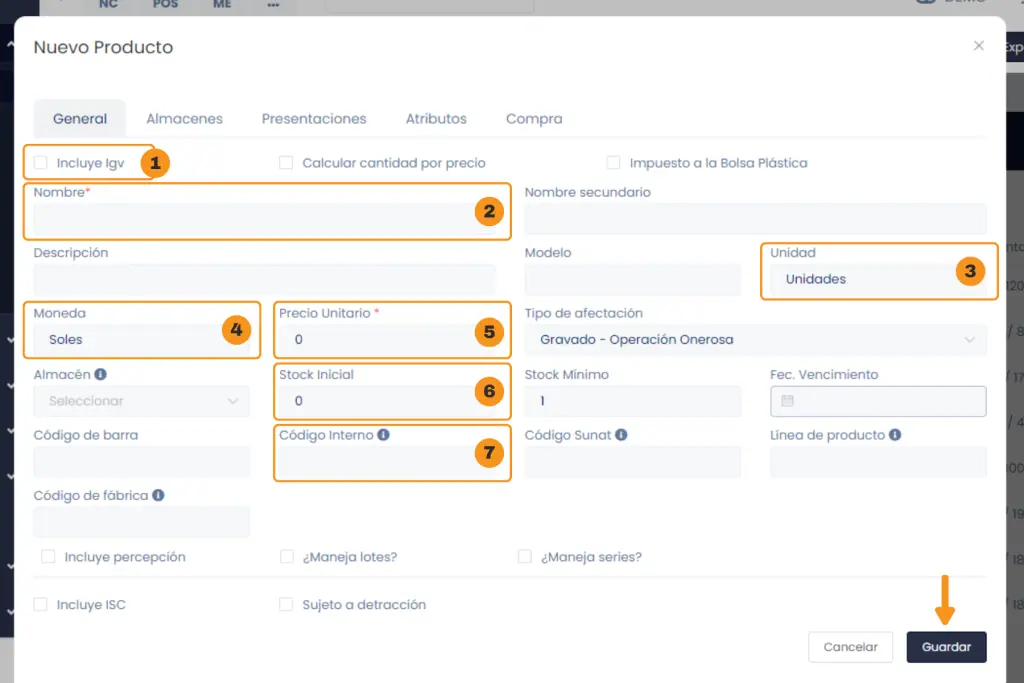Viewport: 1024px width, 683px height.
Task: Toggle the ¿Maneja series? checkbox
Action: 524,556
